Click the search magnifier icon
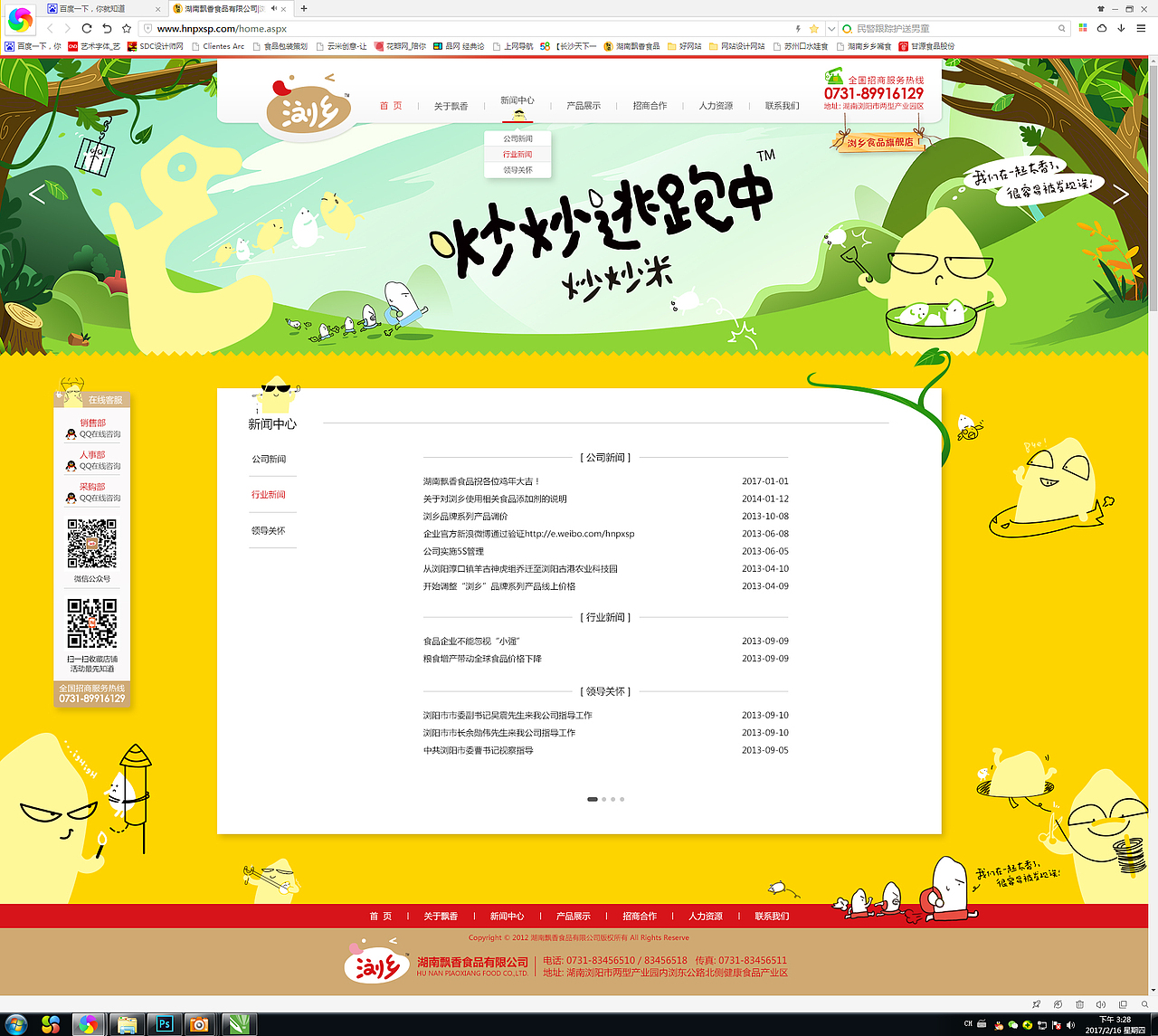Viewport: 1158px width, 1036px height. click(1062, 28)
